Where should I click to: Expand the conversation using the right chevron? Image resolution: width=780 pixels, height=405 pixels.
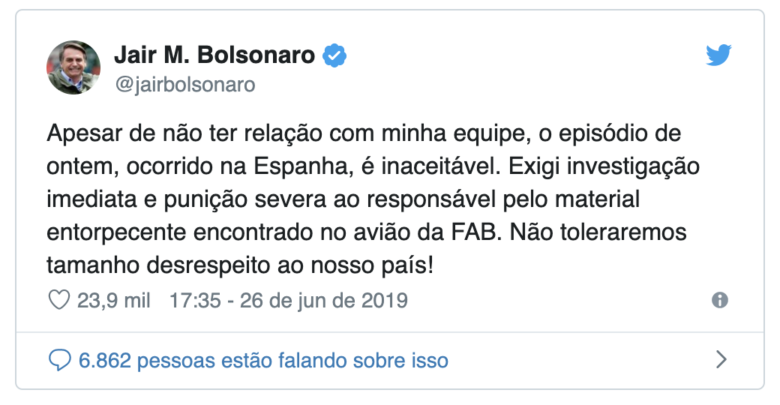[721, 360]
